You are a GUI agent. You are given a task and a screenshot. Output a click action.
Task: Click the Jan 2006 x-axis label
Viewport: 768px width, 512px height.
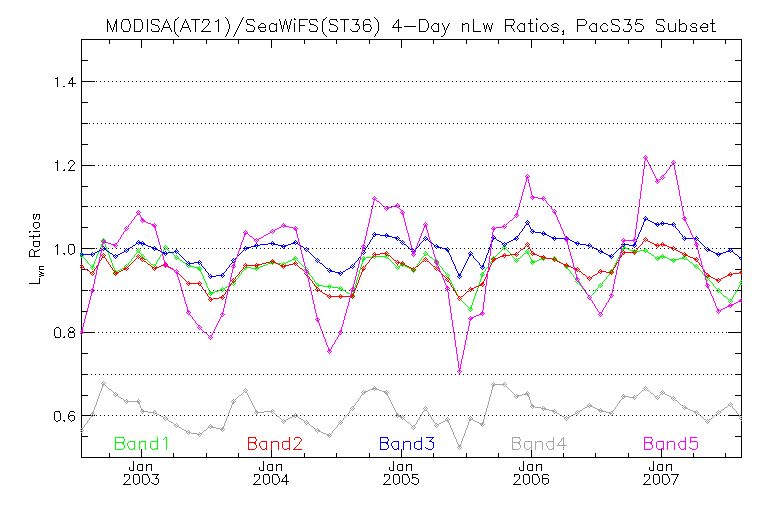pos(531,473)
